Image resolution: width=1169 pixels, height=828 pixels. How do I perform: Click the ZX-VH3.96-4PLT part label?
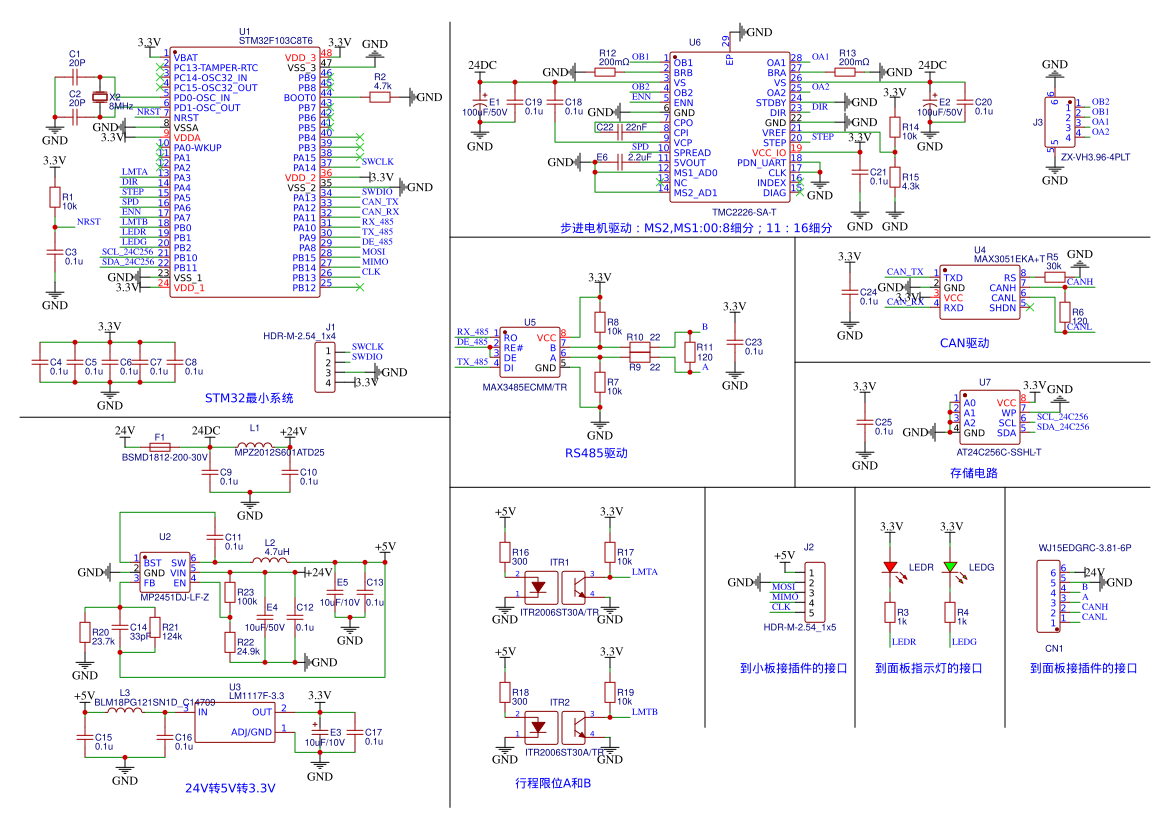point(1094,157)
